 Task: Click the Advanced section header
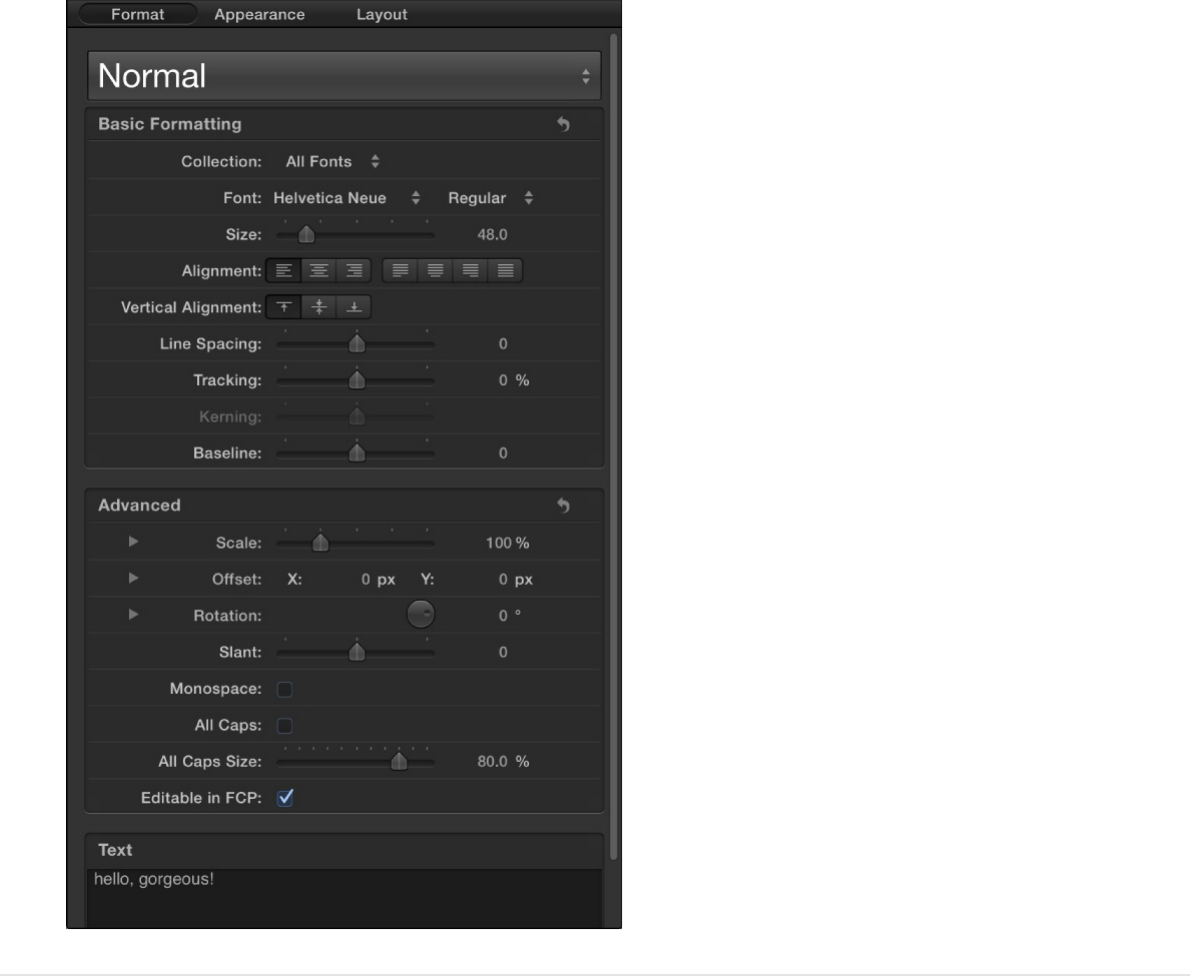point(344,505)
